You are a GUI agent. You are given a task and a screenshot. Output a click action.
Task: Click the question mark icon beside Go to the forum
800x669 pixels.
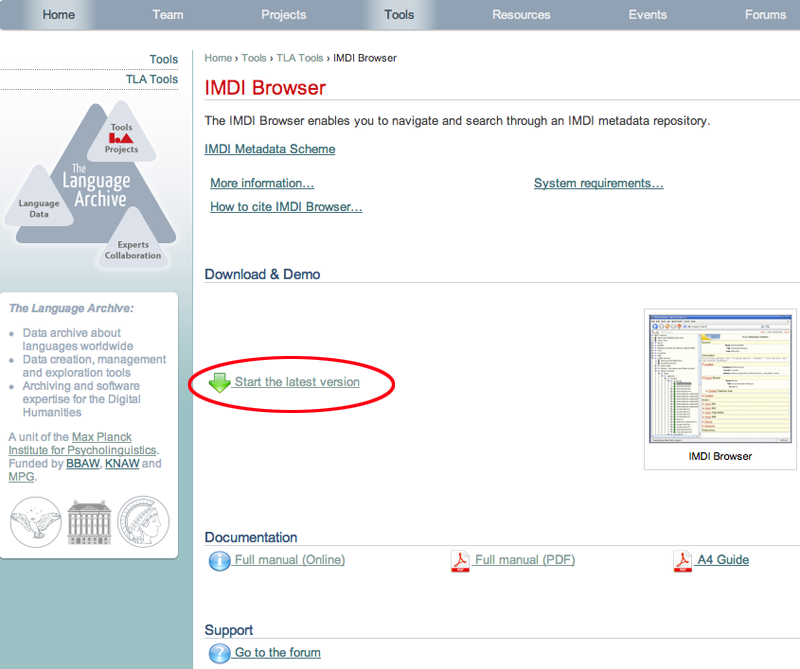pos(219,654)
